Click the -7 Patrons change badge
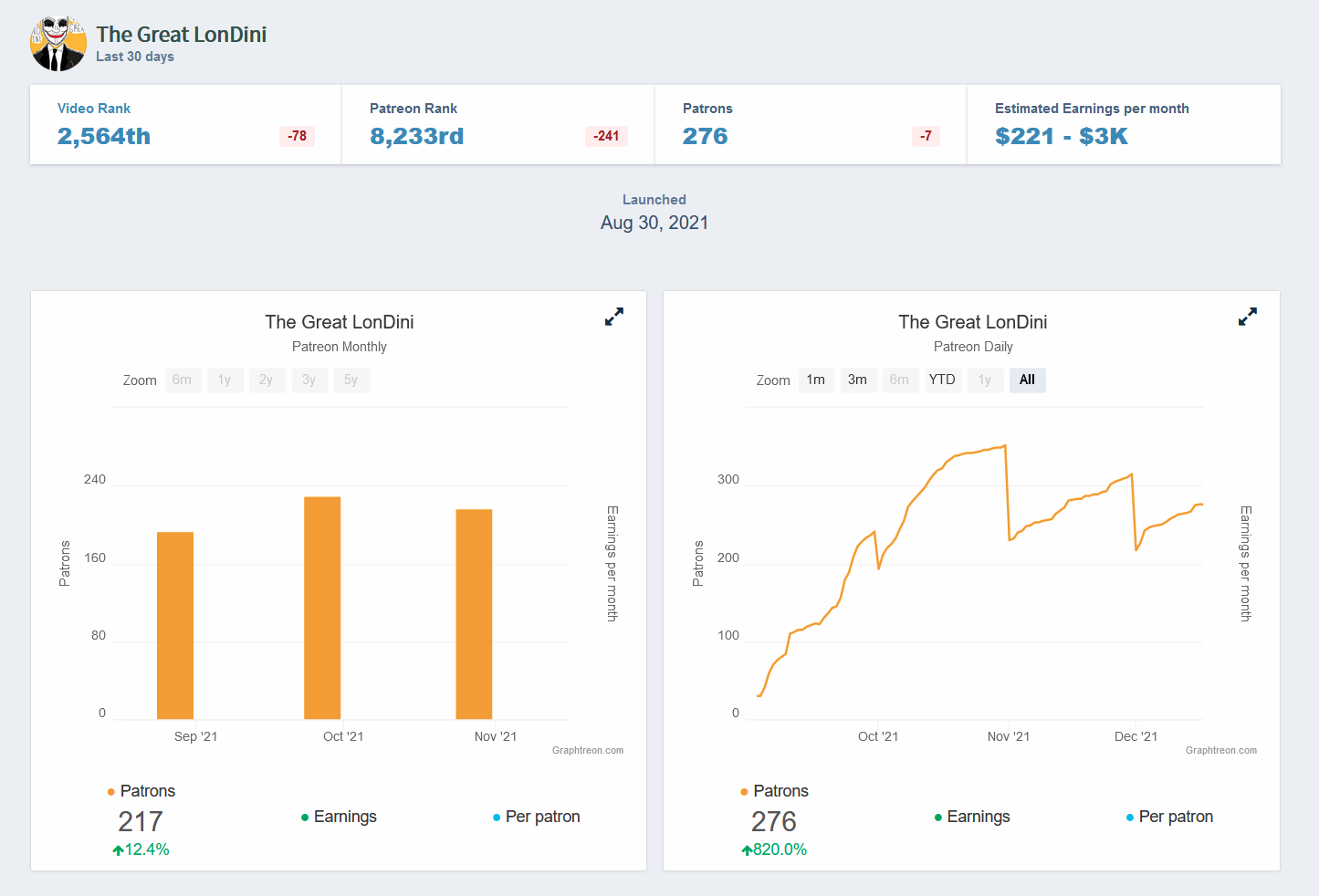 coord(926,136)
